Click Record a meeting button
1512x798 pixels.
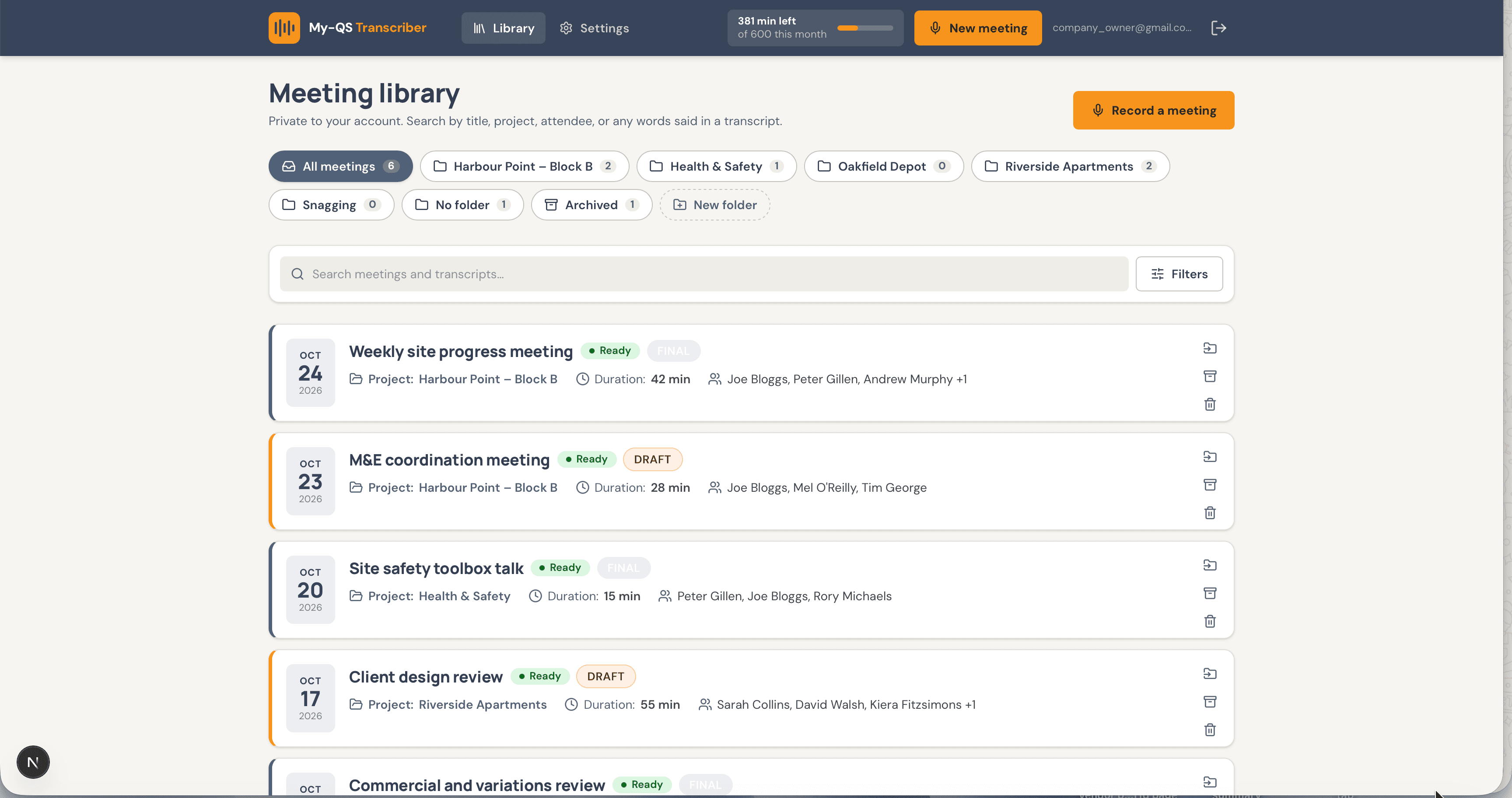point(1153,110)
